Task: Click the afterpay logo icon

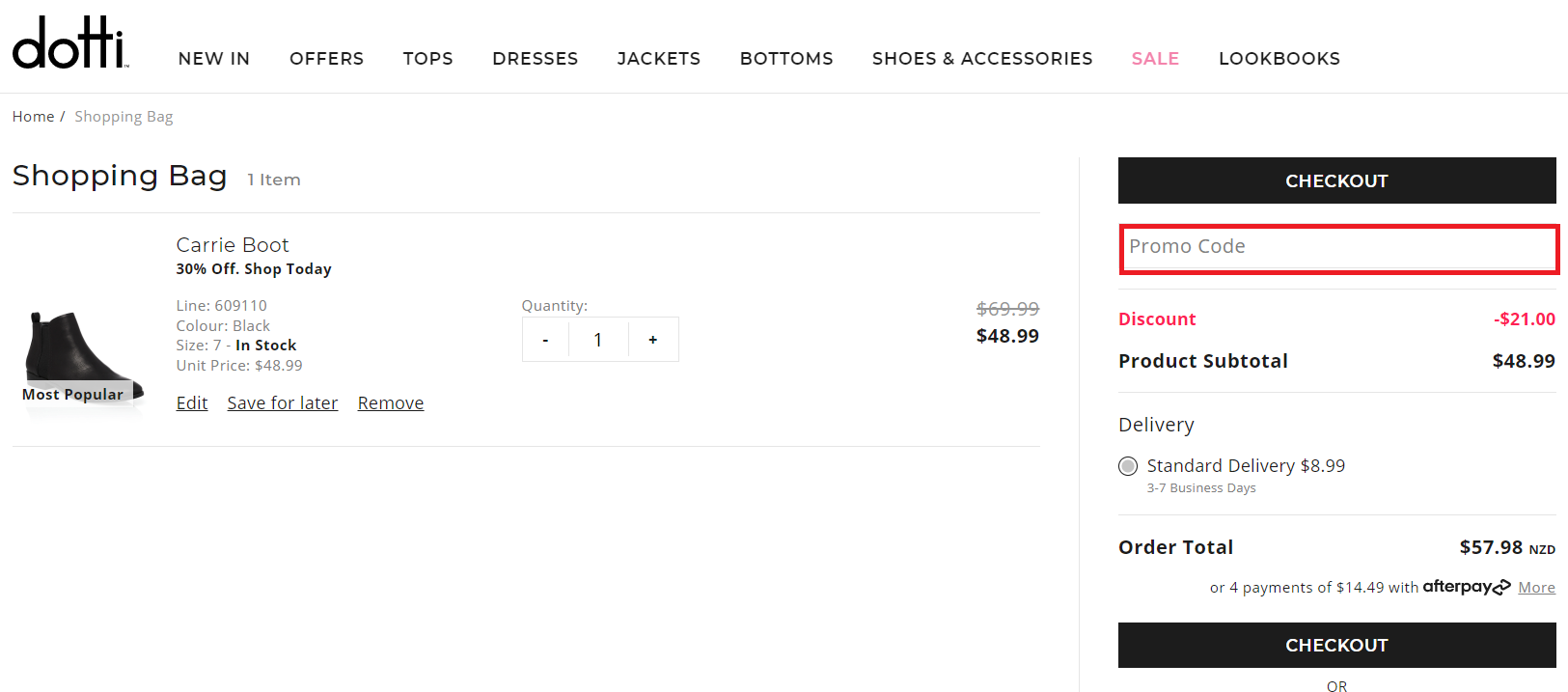Action: (x=1466, y=587)
